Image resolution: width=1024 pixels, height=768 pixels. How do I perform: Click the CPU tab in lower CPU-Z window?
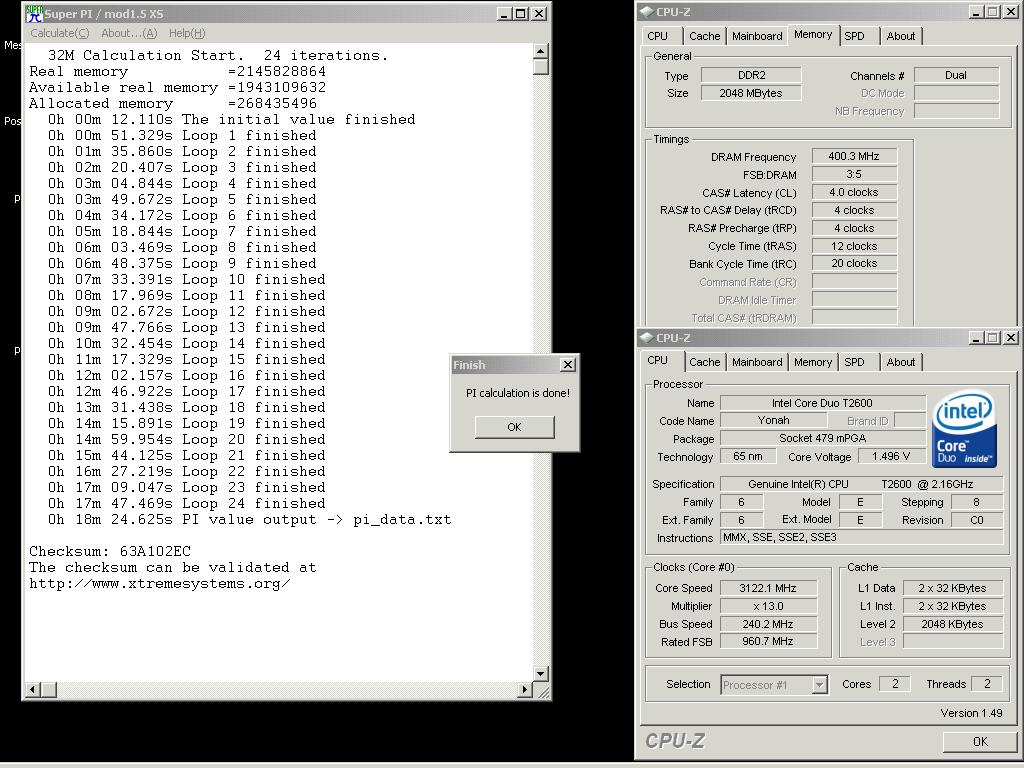coord(658,360)
